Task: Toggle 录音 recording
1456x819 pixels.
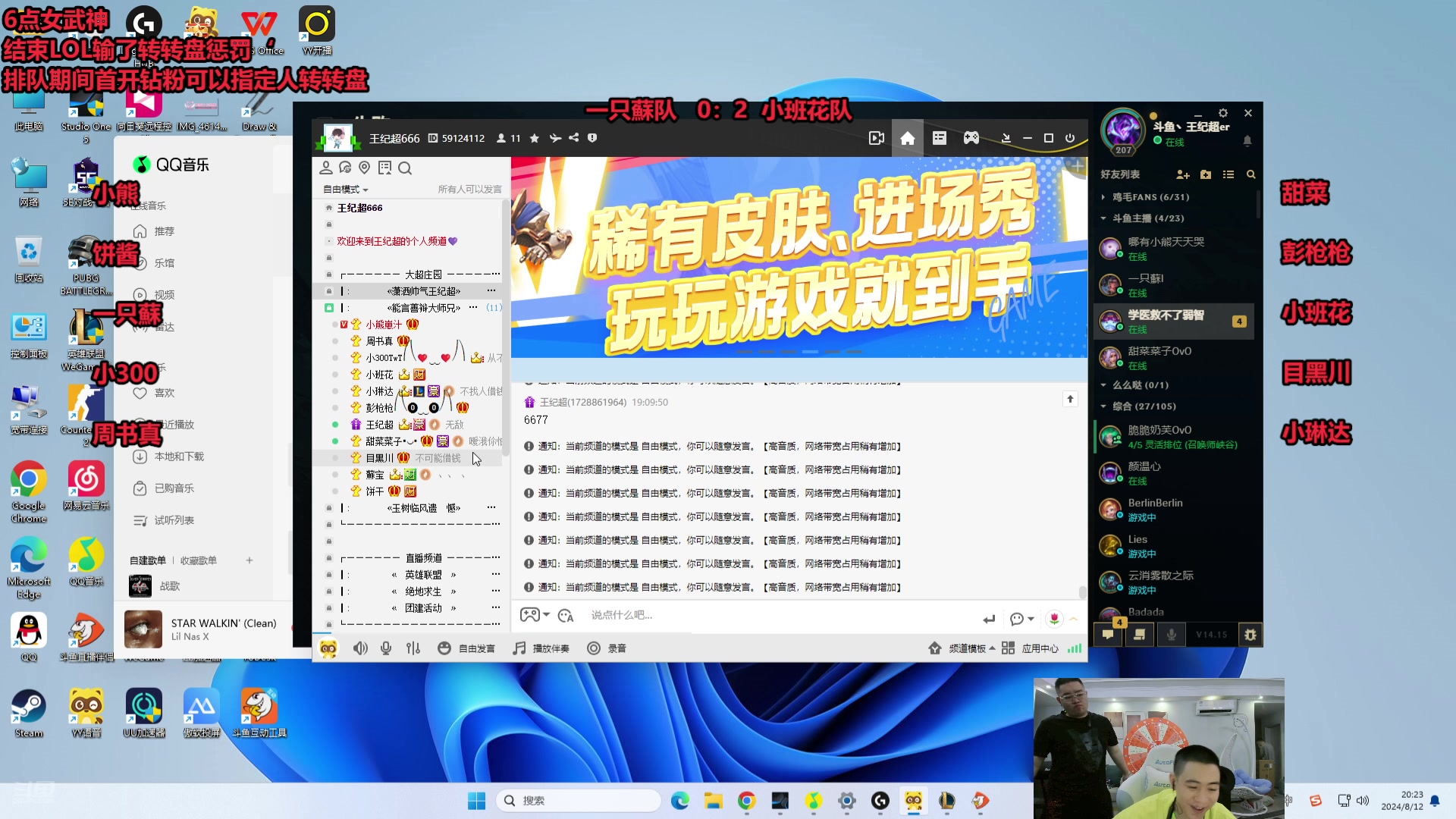Action: [x=607, y=648]
